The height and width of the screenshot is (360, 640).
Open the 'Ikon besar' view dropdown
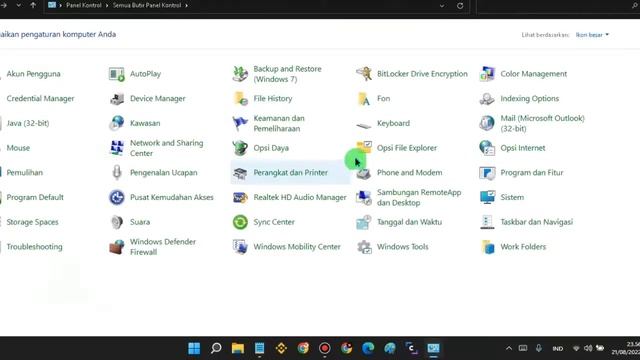(x=592, y=35)
